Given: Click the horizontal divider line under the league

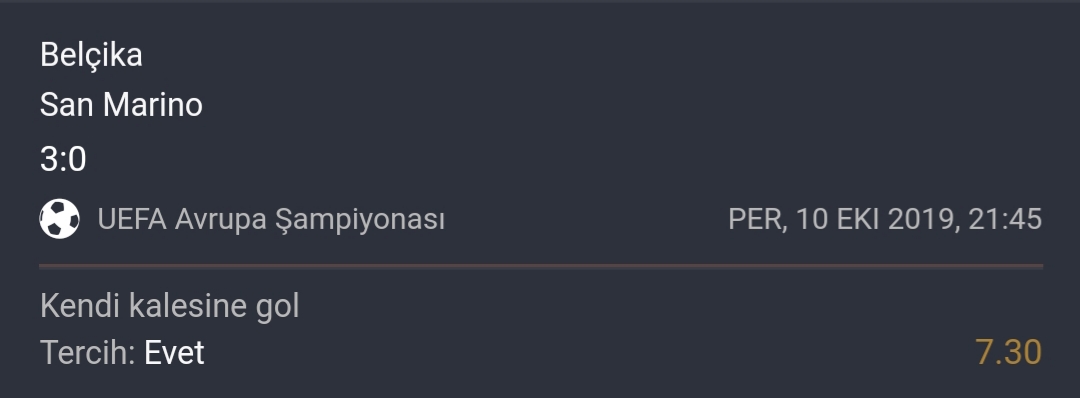Looking at the screenshot, I should (x=541, y=265).
